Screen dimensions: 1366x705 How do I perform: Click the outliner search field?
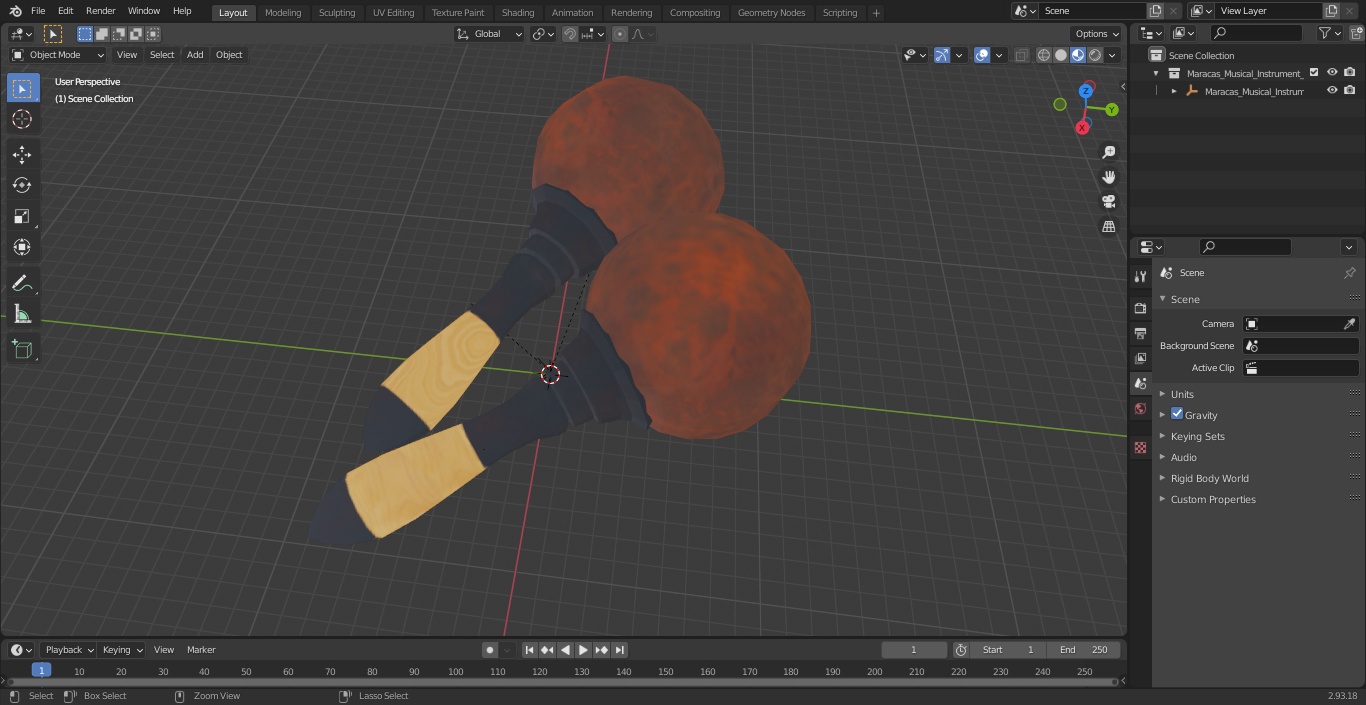tap(1256, 33)
